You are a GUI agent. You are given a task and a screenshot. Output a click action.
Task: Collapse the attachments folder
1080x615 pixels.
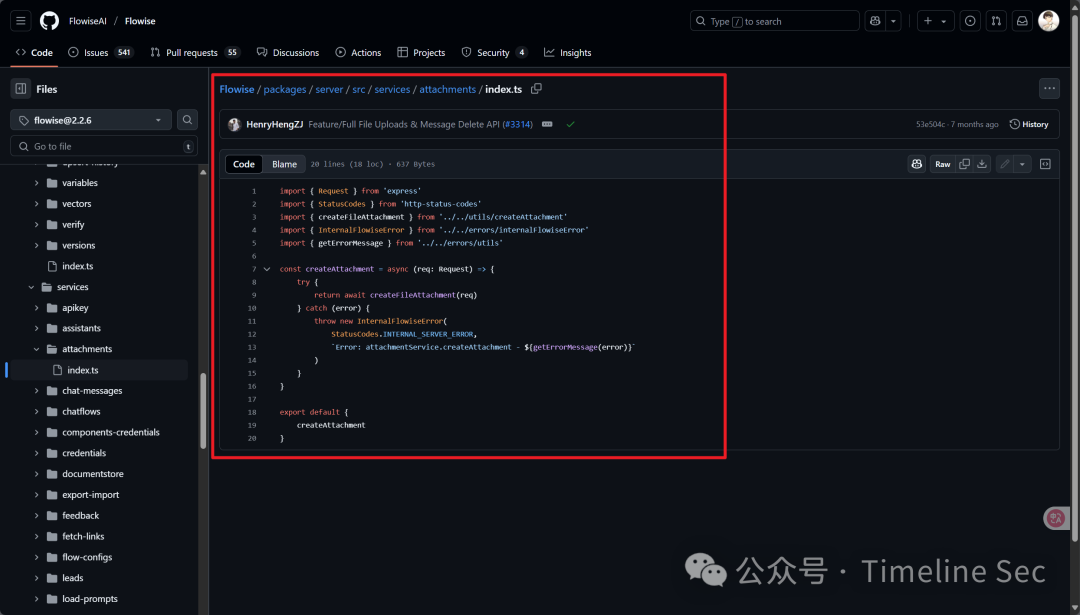37,349
